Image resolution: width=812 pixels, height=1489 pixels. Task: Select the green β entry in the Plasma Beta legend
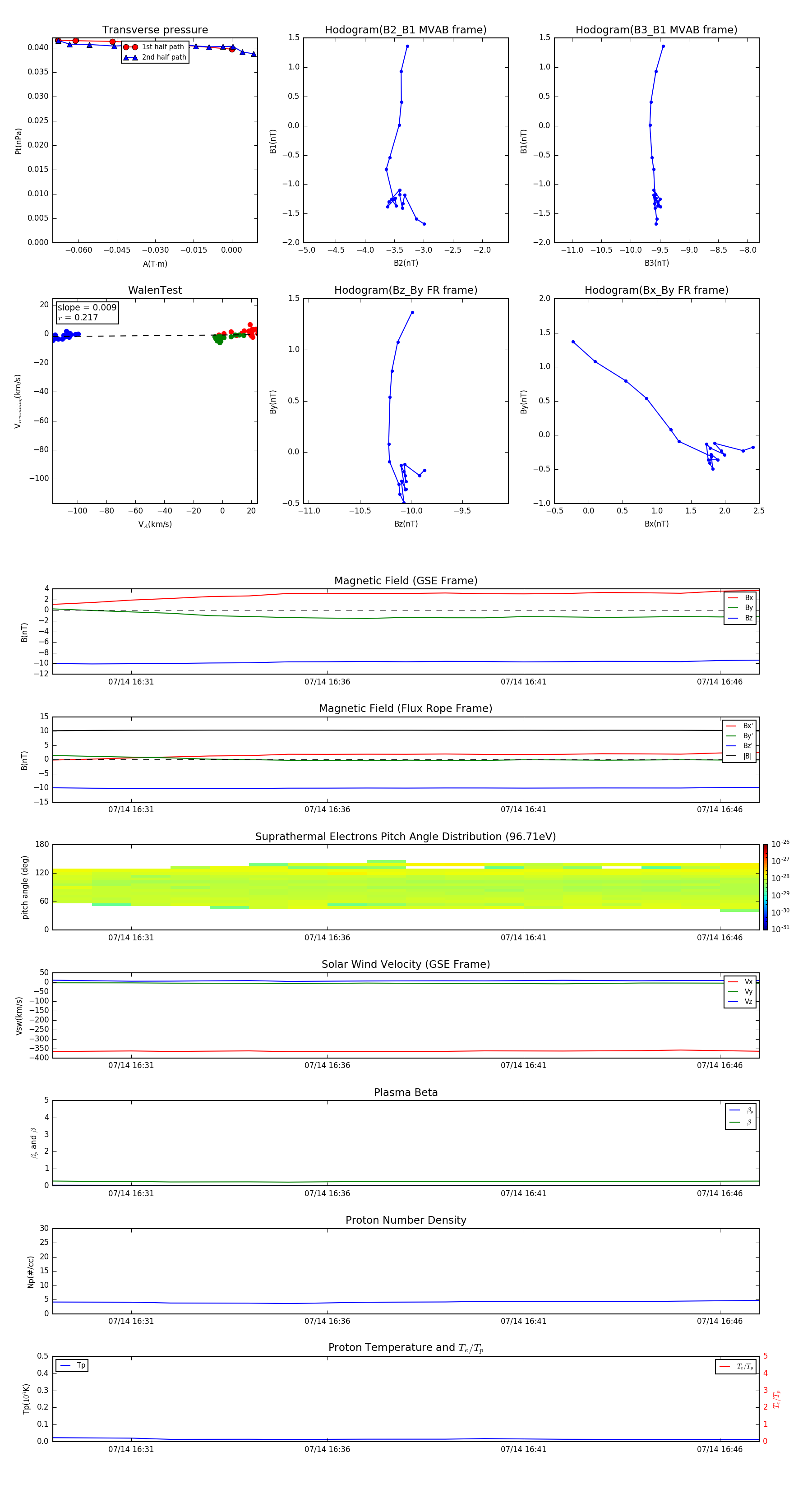pos(741,1123)
